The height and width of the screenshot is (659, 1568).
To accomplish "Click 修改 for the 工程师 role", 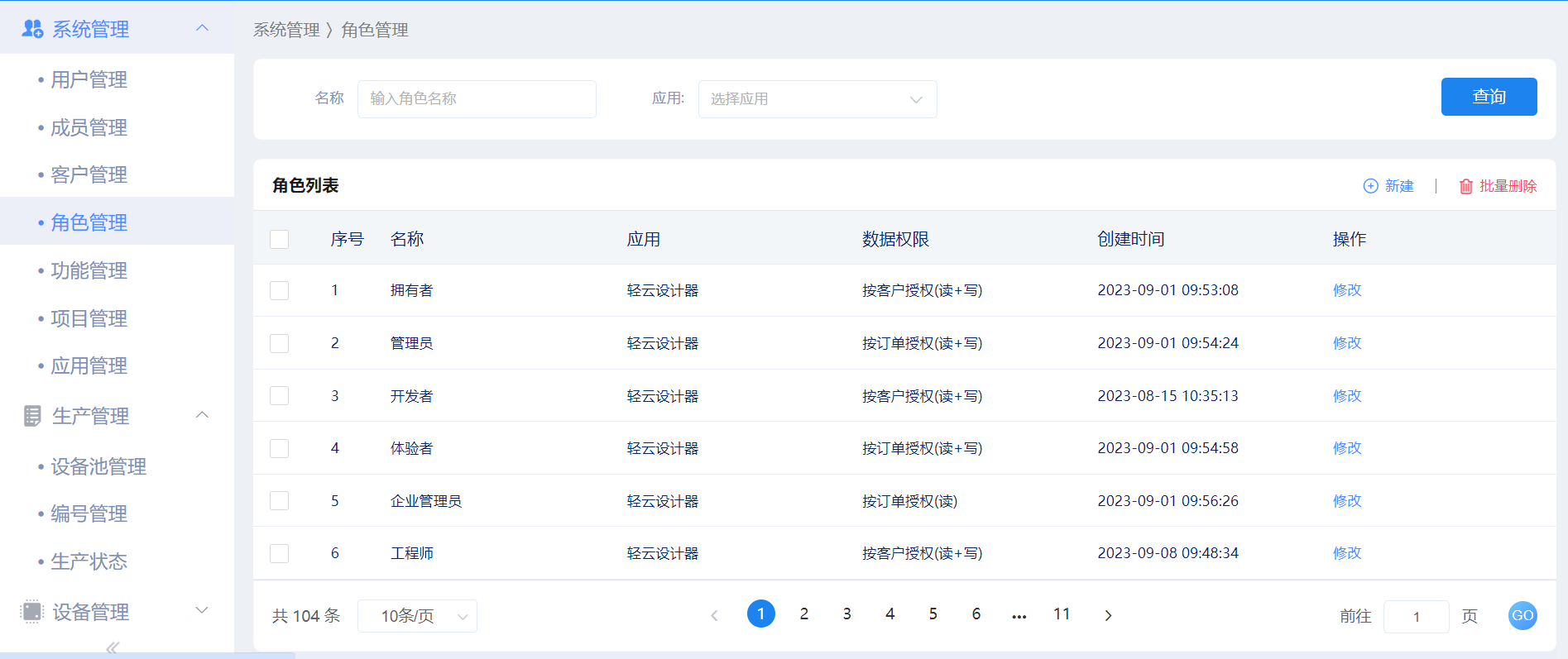I will point(1347,553).
